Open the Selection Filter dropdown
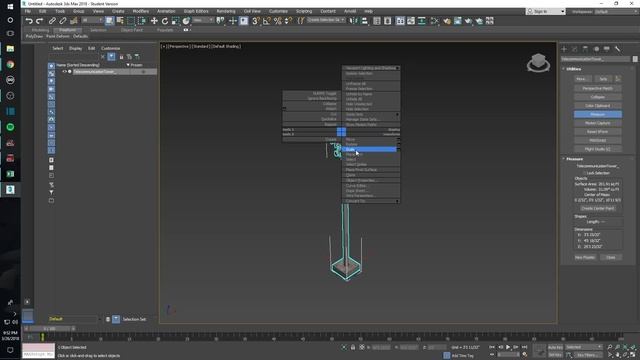This screenshot has width=640, height=360. [x=92, y=20]
